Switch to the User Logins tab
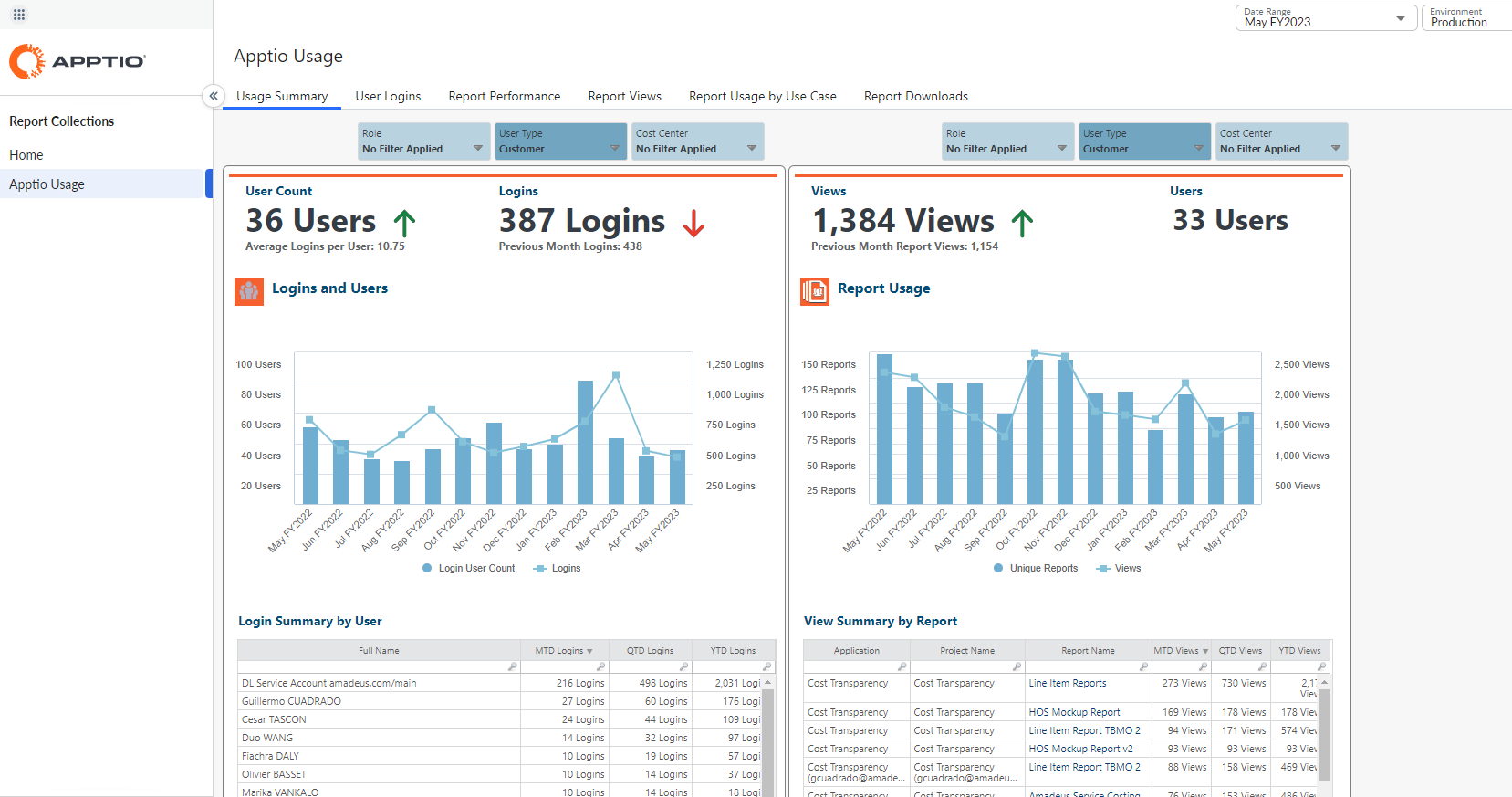This screenshot has width=1512, height=797. pos(388,96)
